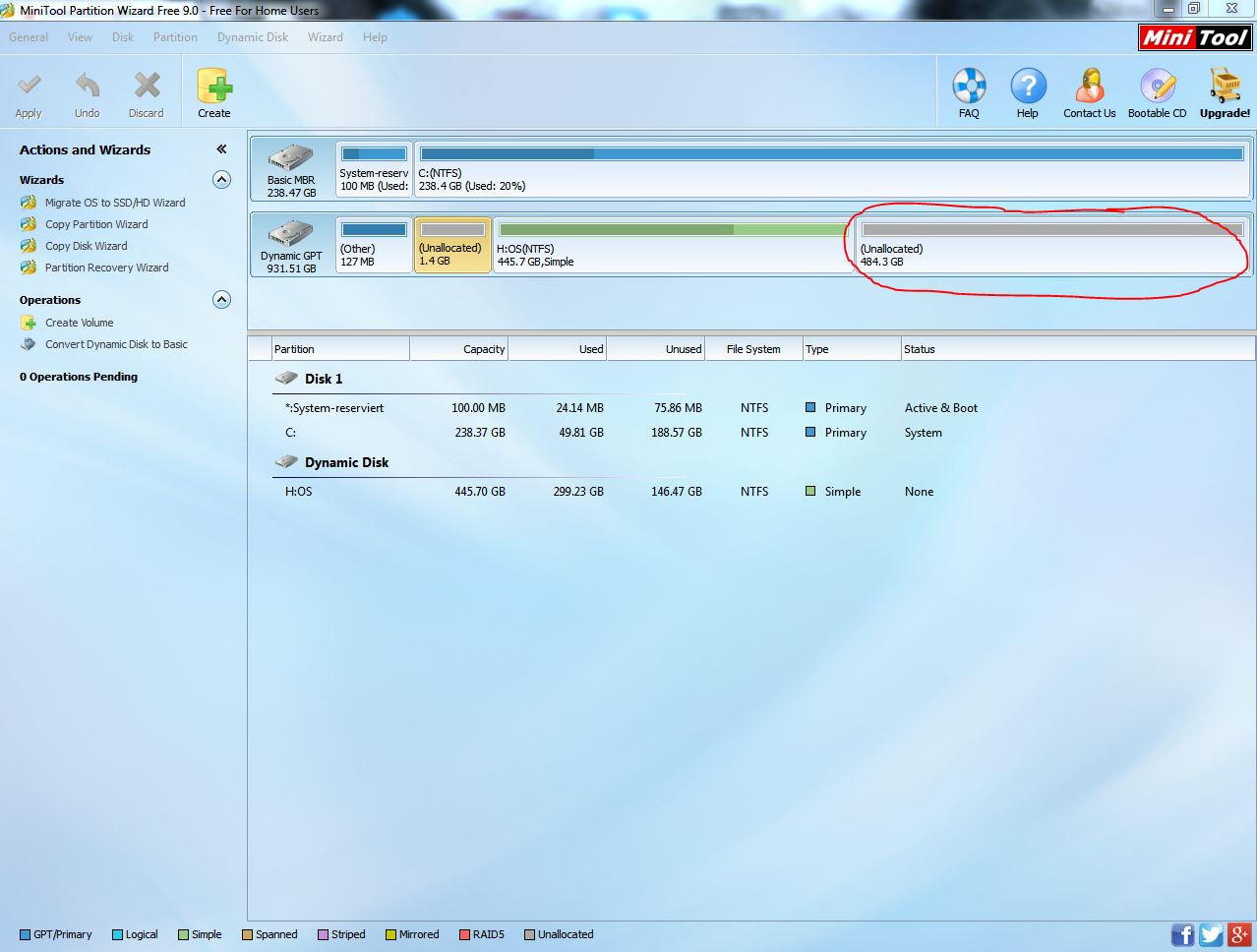Click the Upgrade! shopping cart icon

point(1225,86)
